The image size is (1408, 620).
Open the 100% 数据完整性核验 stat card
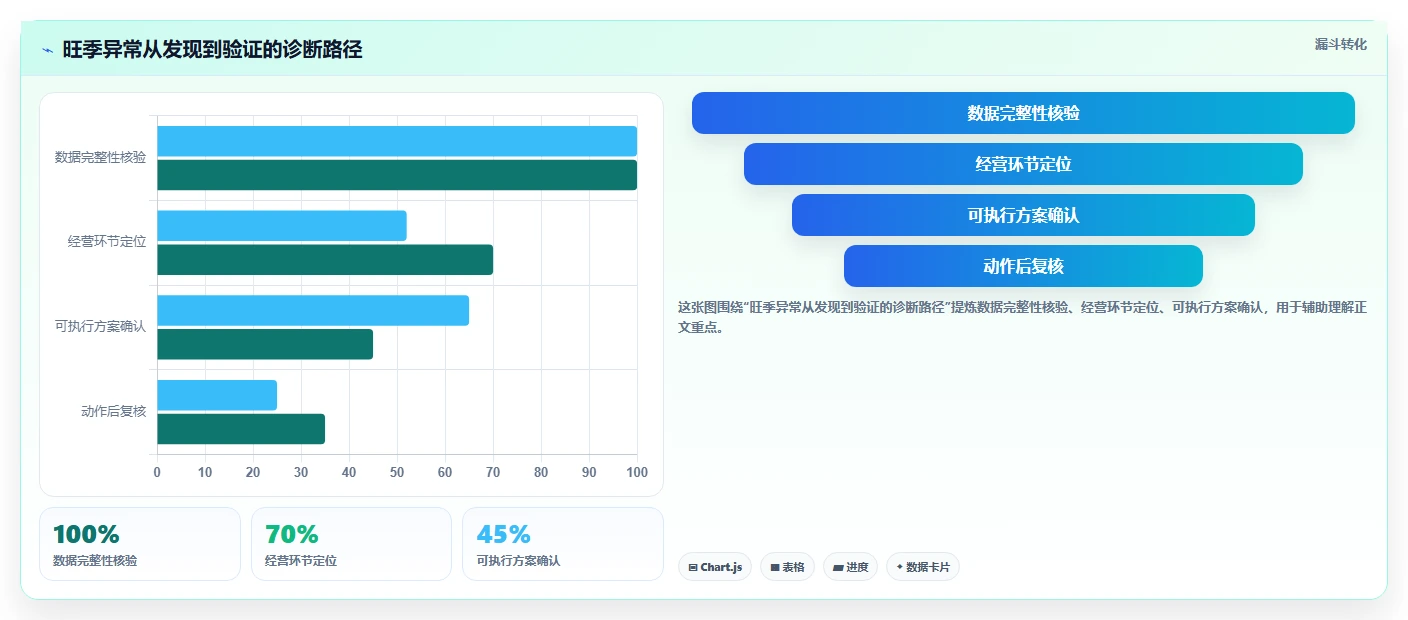click(140, 544)
